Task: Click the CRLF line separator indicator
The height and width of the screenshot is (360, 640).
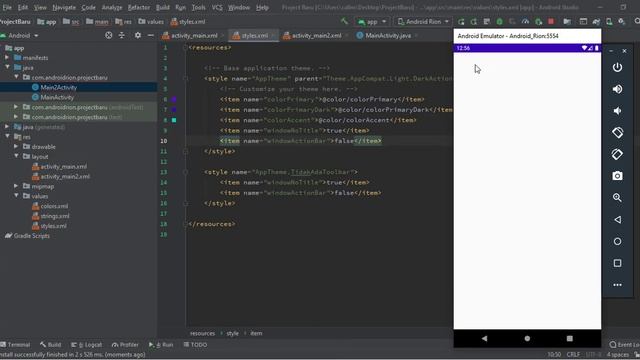Action: click(x=573, y=354)
